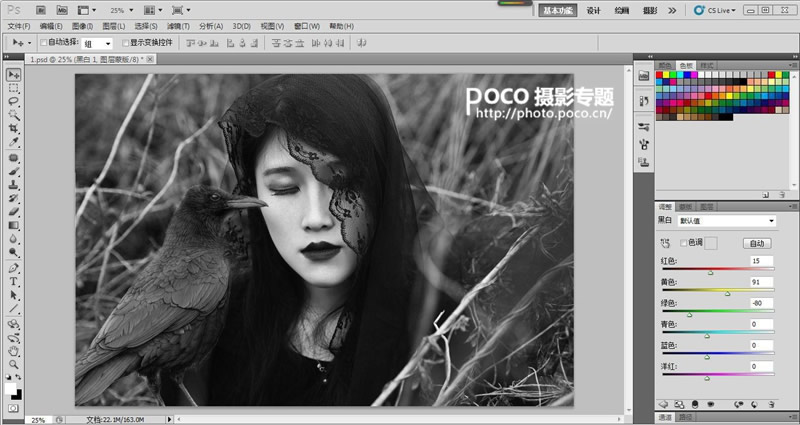Image resolution: width=800 pixels, height=425 pixels.
Task: Reset adjustment to defaults icon
Action: pyautogui.click(x=754, y=404)
